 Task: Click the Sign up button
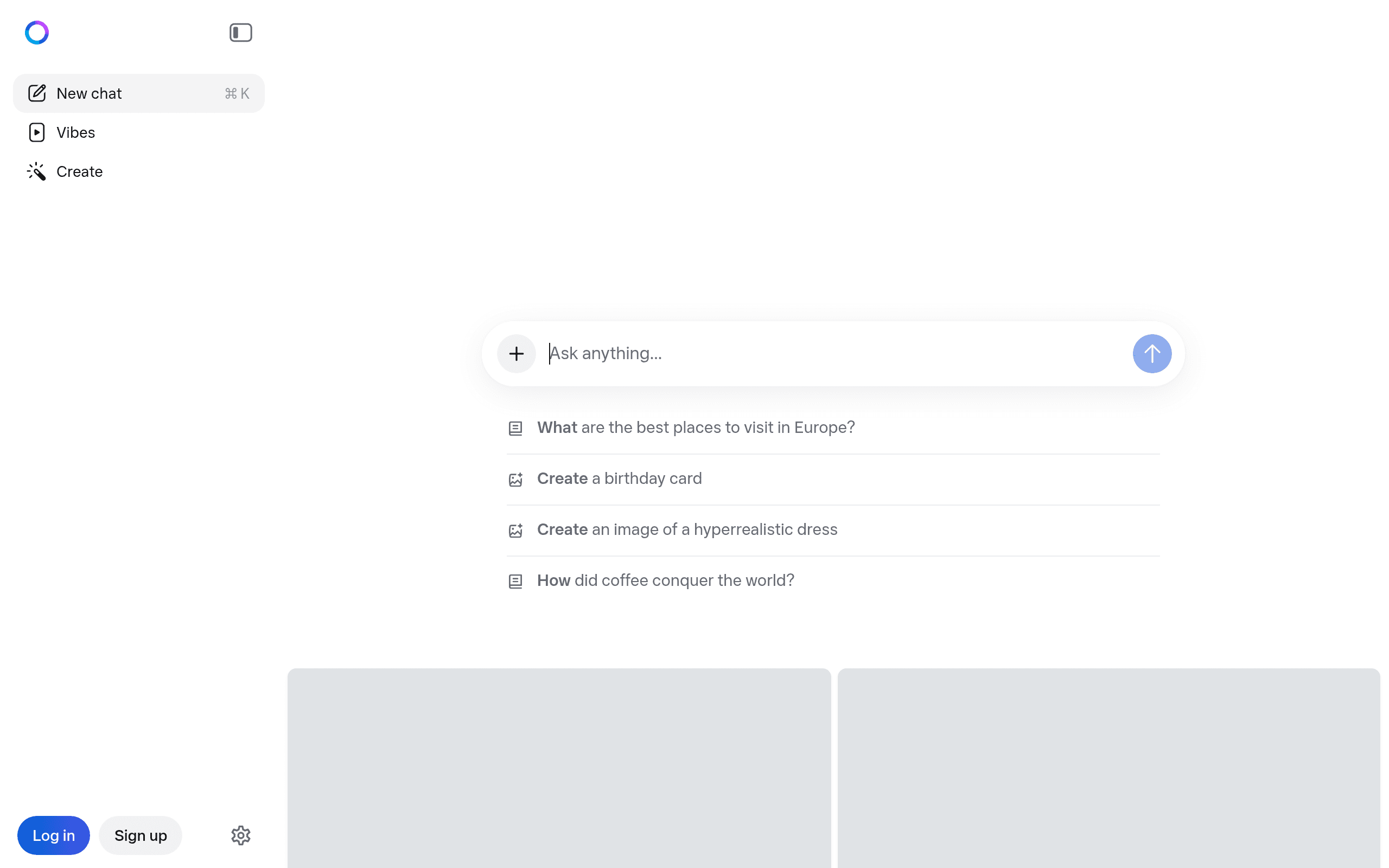(141, 835)
